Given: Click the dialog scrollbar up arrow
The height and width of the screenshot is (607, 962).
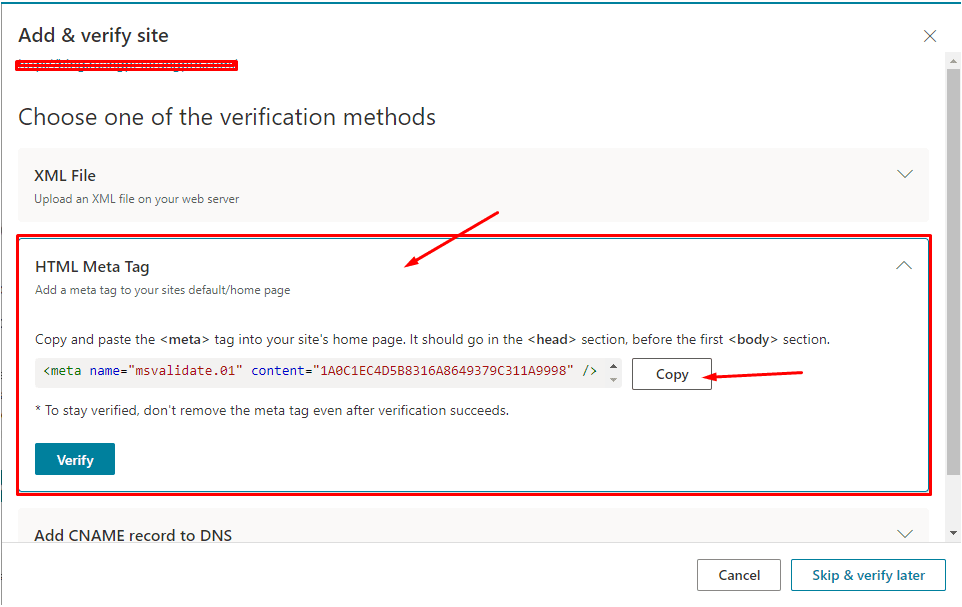Looking at the screenshot, I should [954, 62].
